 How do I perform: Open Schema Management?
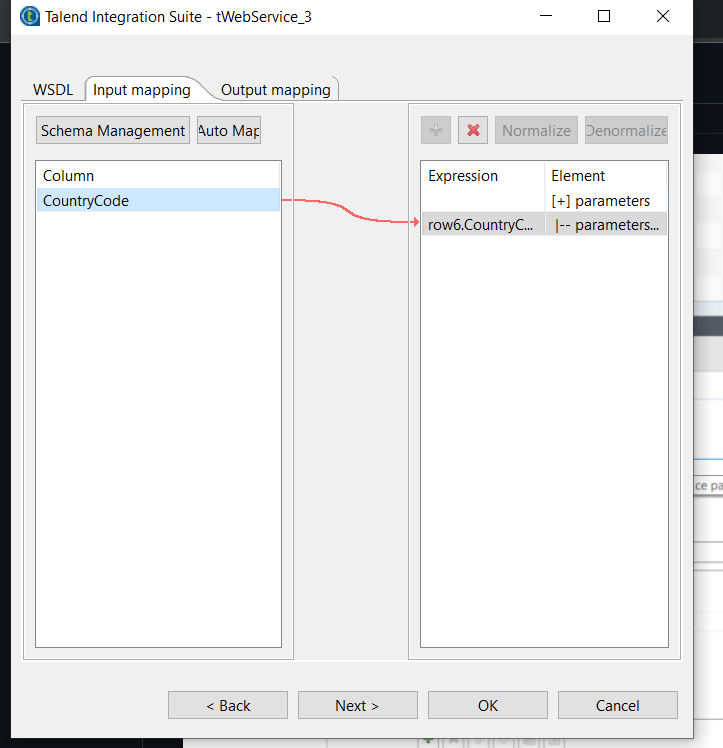pyautogui.click(x=113, y=130)
